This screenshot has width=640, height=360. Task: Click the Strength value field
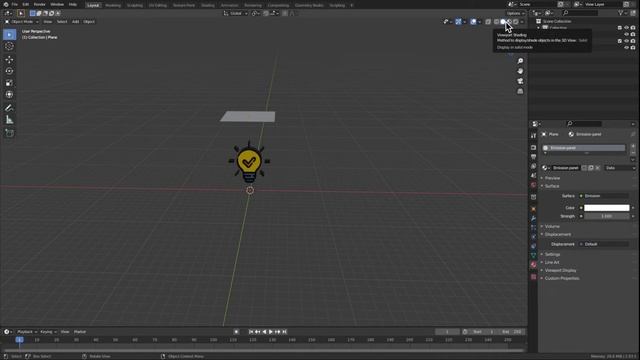[607, 216]
